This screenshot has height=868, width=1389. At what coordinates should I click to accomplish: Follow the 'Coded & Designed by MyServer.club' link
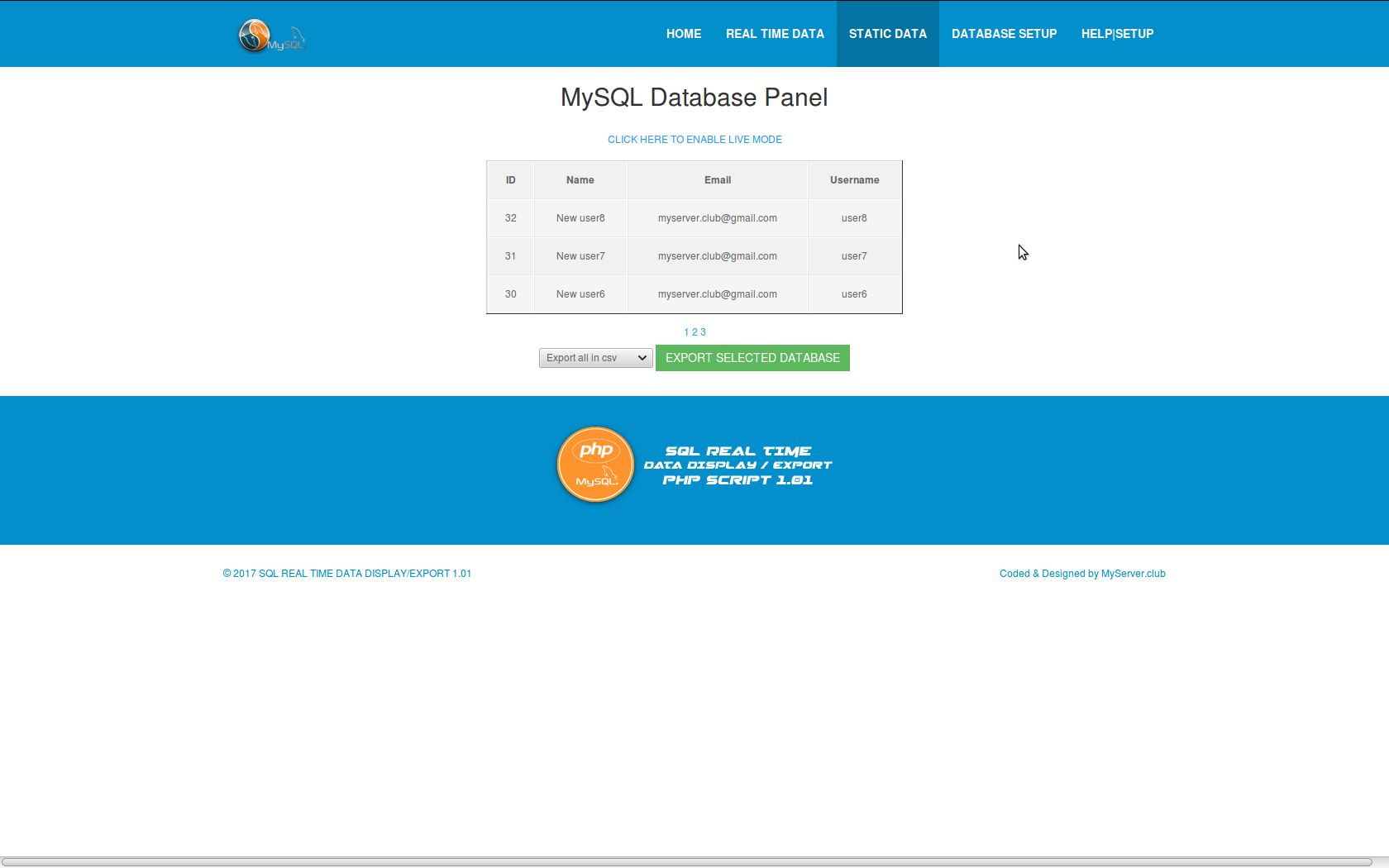(1082, 574)
